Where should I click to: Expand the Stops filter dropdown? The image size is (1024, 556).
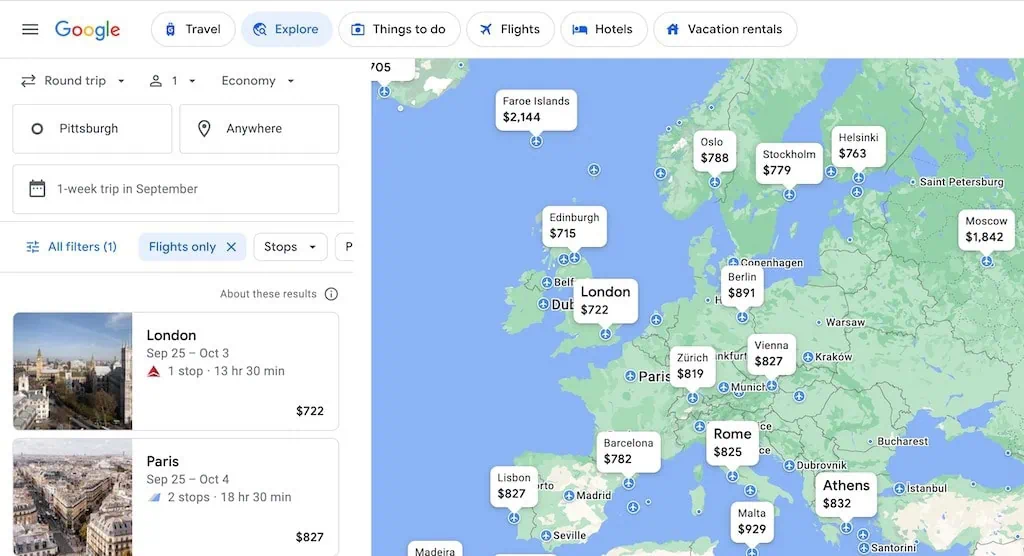pyautogui.click(x=290, y=247)
